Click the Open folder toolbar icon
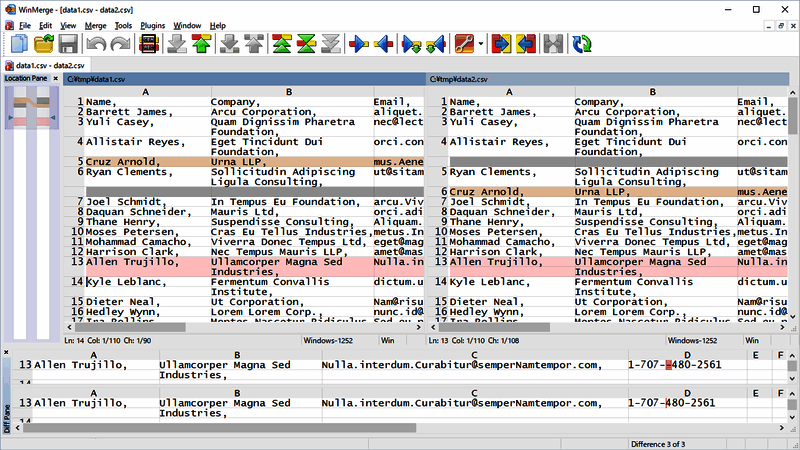 pyautogui.click(x=44, y=43)
